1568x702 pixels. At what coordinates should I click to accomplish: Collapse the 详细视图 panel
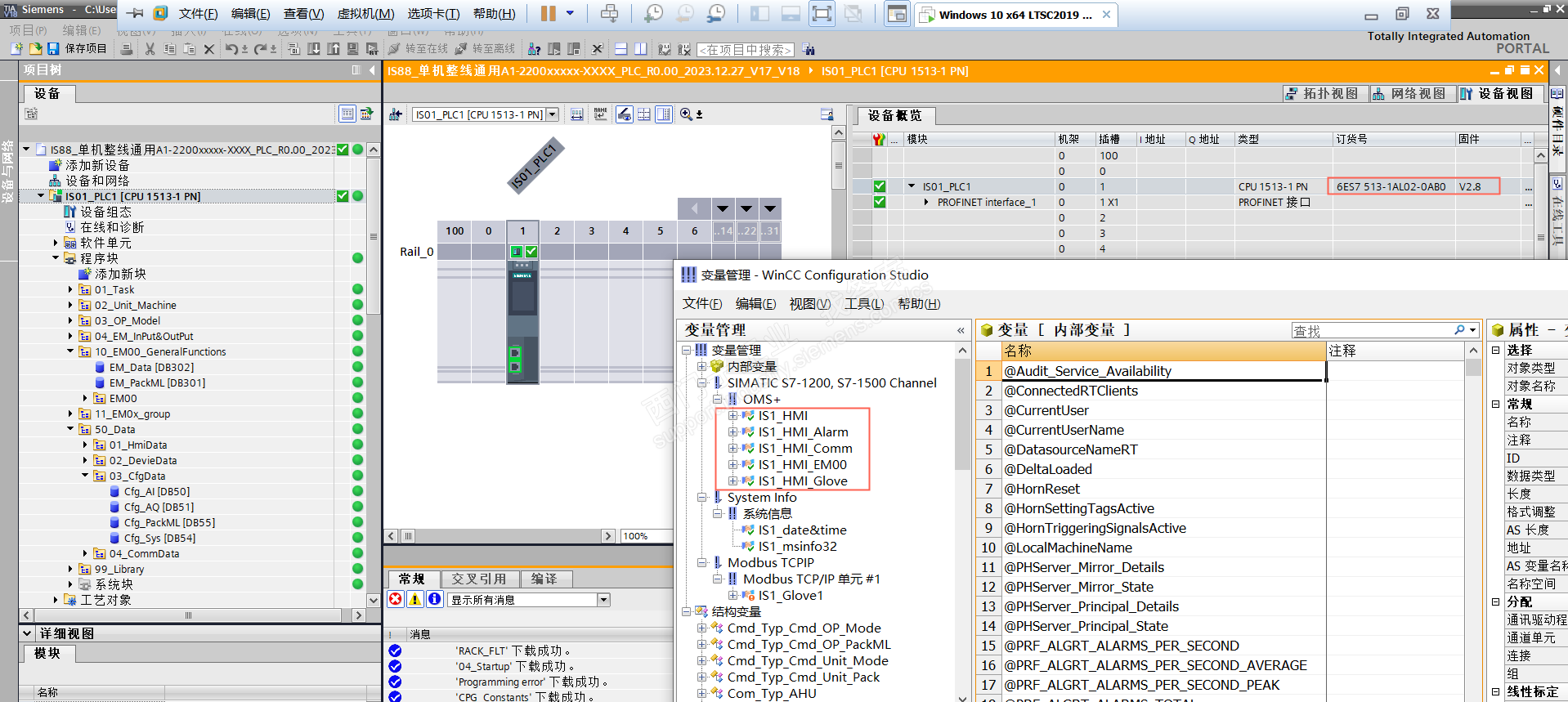click(27, 633)
